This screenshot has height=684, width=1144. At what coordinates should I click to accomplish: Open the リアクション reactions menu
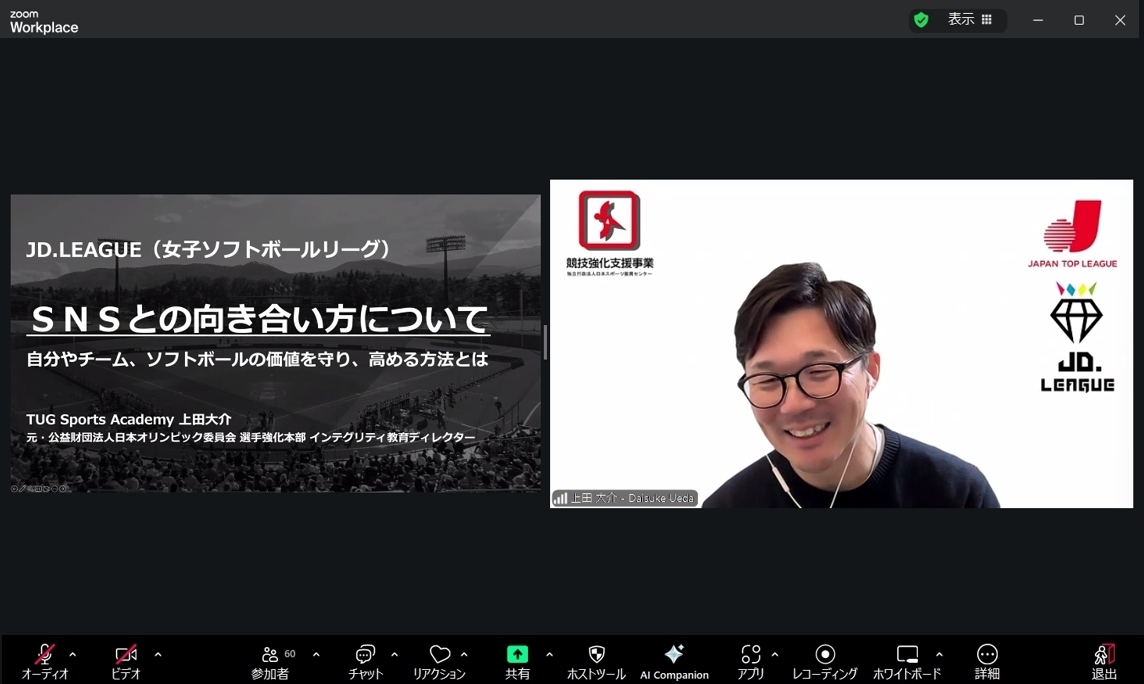coord(439,662)
